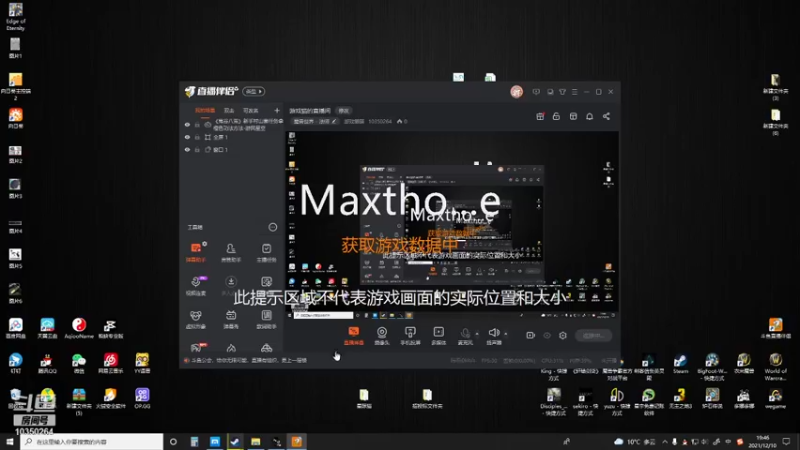The image size is (800, 450).
Task: Open the mode switch pill beside logo
Action: tap(254, 91)
